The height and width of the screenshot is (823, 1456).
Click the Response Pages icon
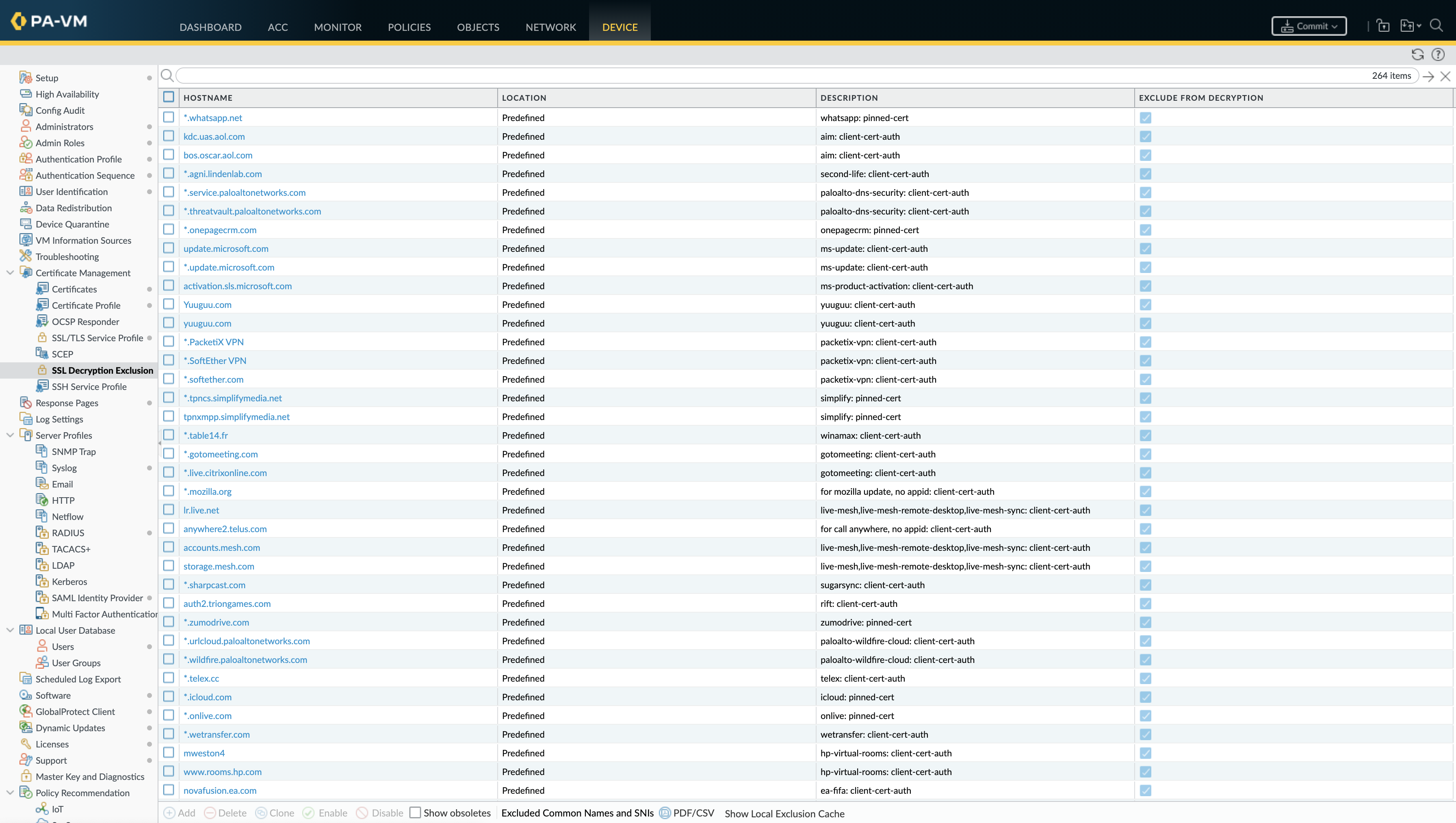[26, 403]
